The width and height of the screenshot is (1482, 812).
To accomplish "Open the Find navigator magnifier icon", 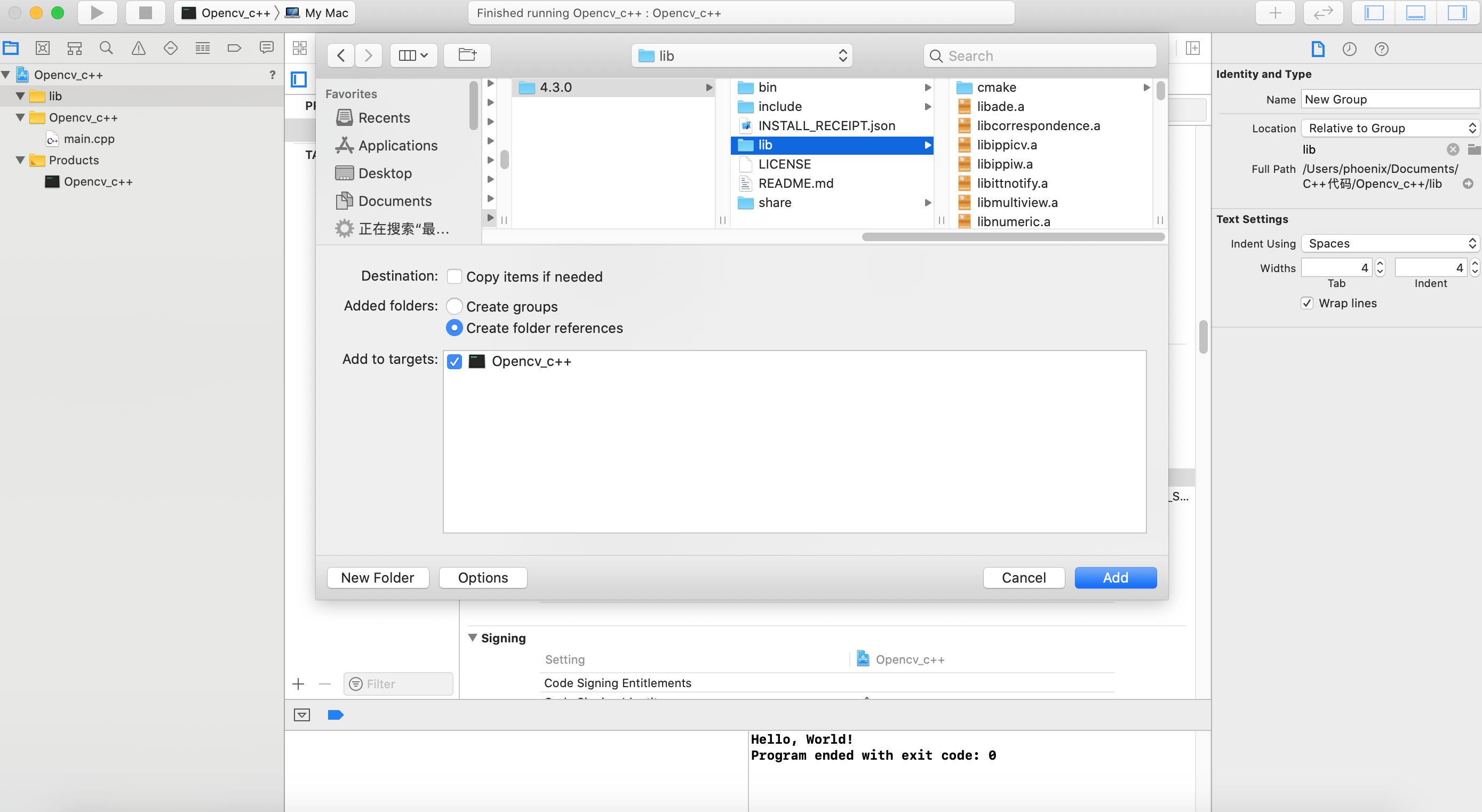I will 106,49.
